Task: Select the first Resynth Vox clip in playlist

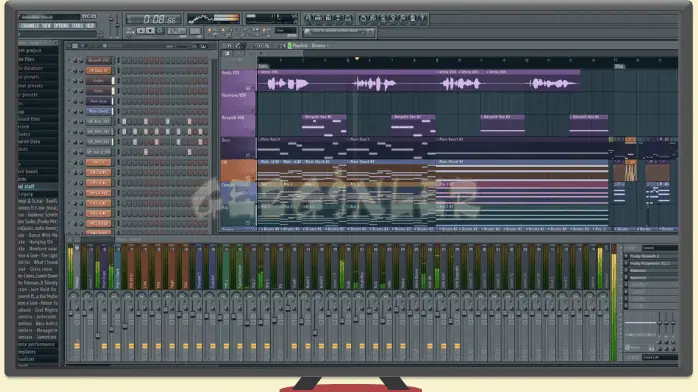Action: coord(324,125)
